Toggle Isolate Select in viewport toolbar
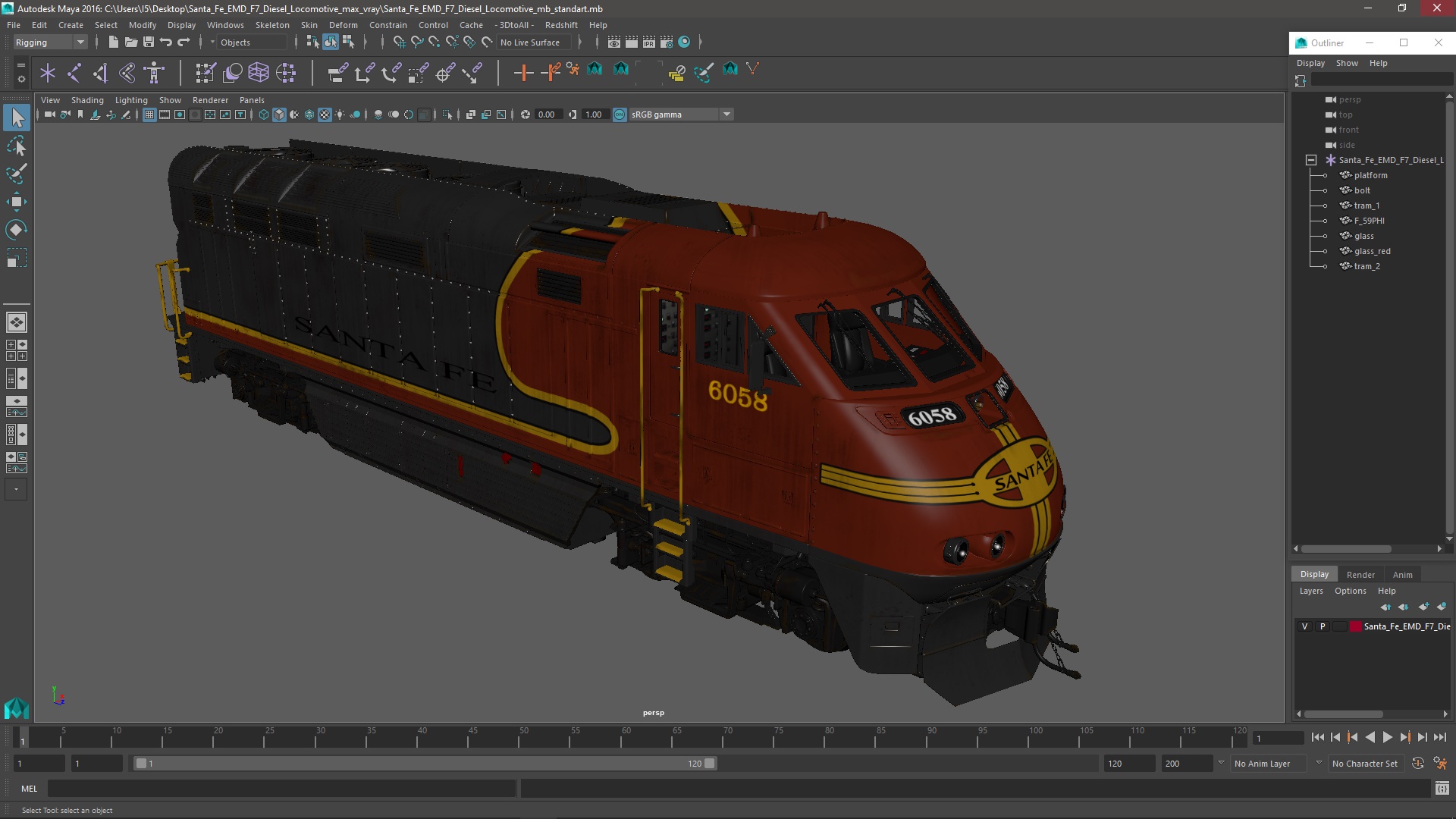 pos(447,115)
